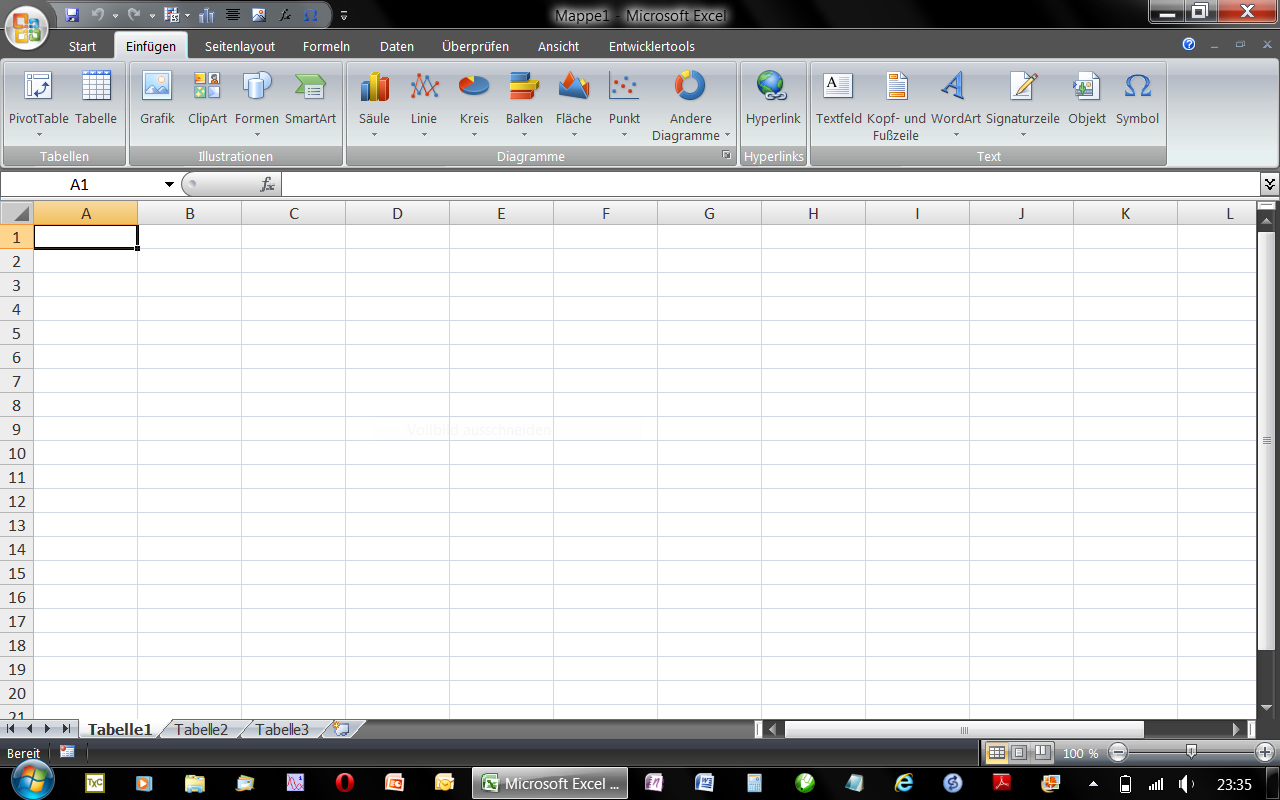Open the WordArt gallery dropdown
This screenshot has height=800, width=1280.
[955, 104]
